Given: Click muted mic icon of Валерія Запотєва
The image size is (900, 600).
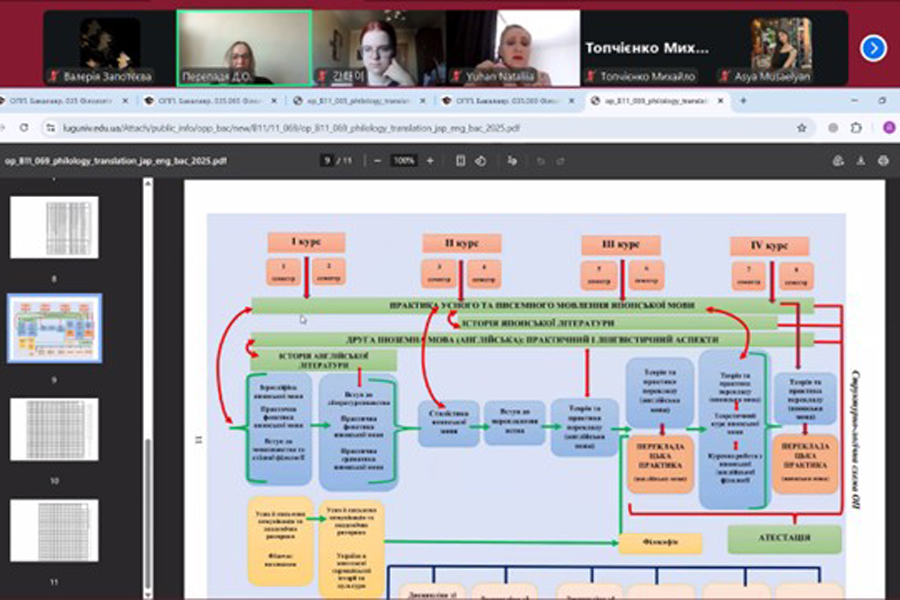Looking at the screenshot, I should 55,76.
